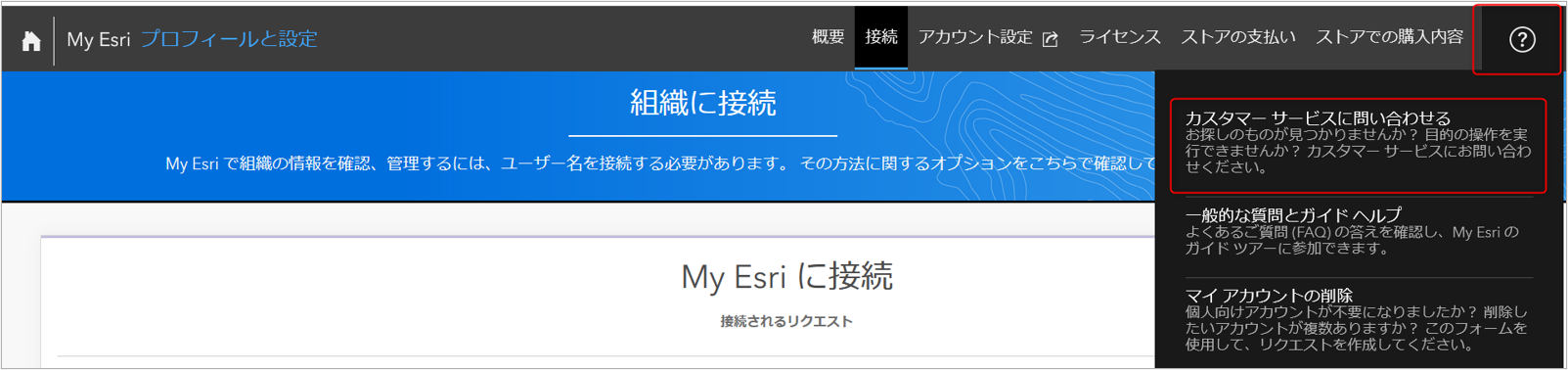Switch to the 概要 tab
Viewport: 1568px width, 370px height.
828,37
